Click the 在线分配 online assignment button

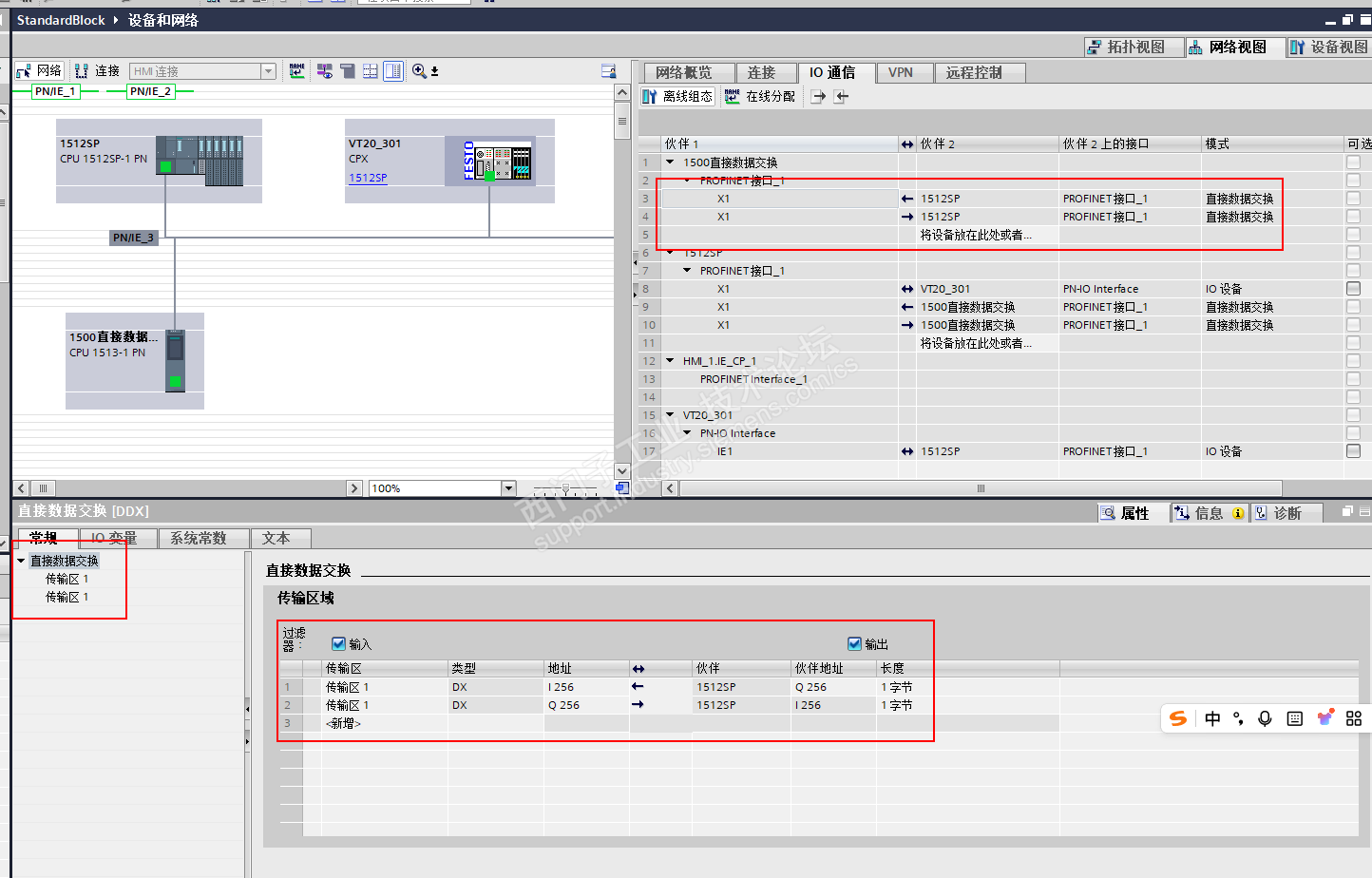coord(760,96)
